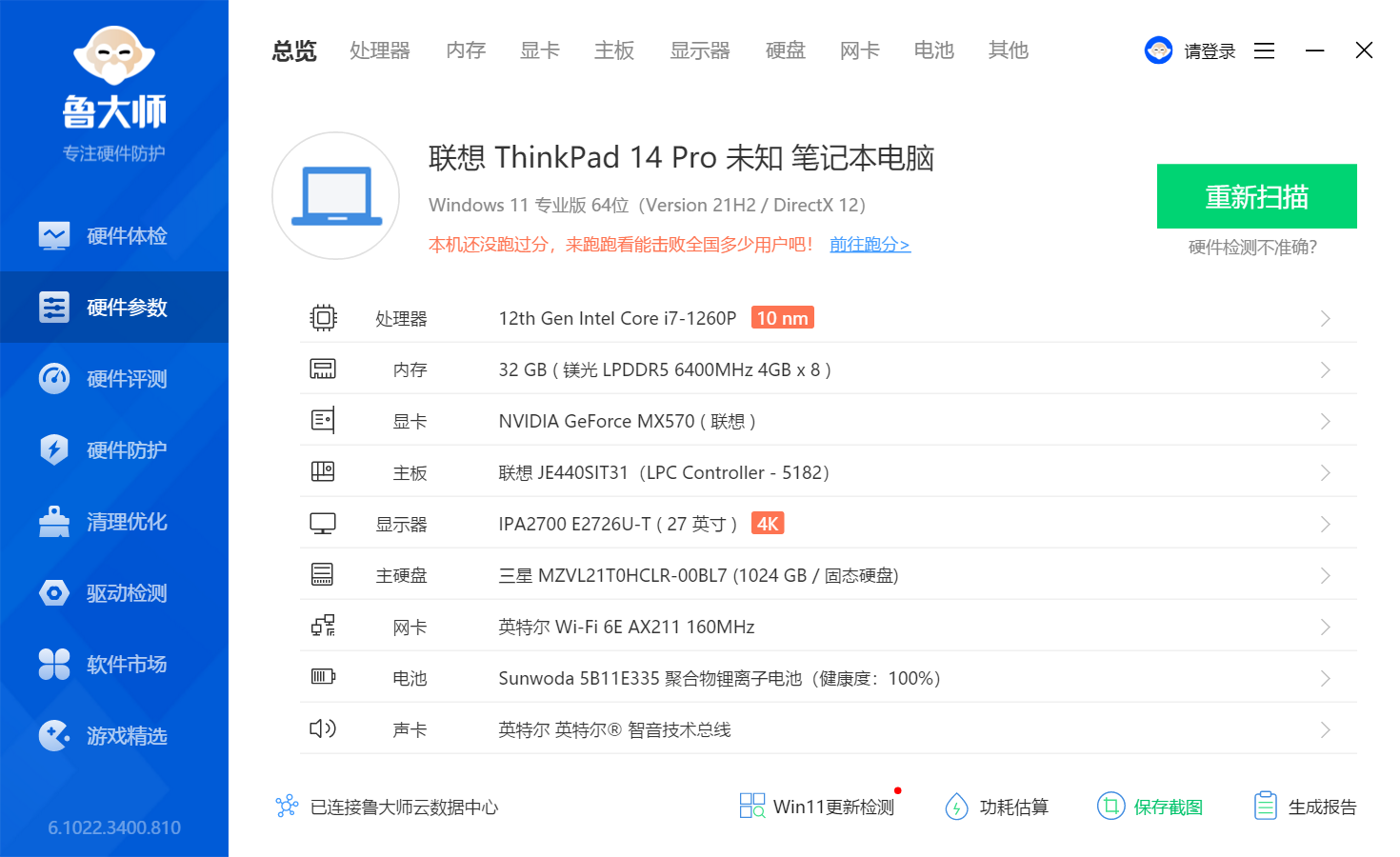Click the 10 nm processor badge

pyautogui.click(x=783, y=318)
